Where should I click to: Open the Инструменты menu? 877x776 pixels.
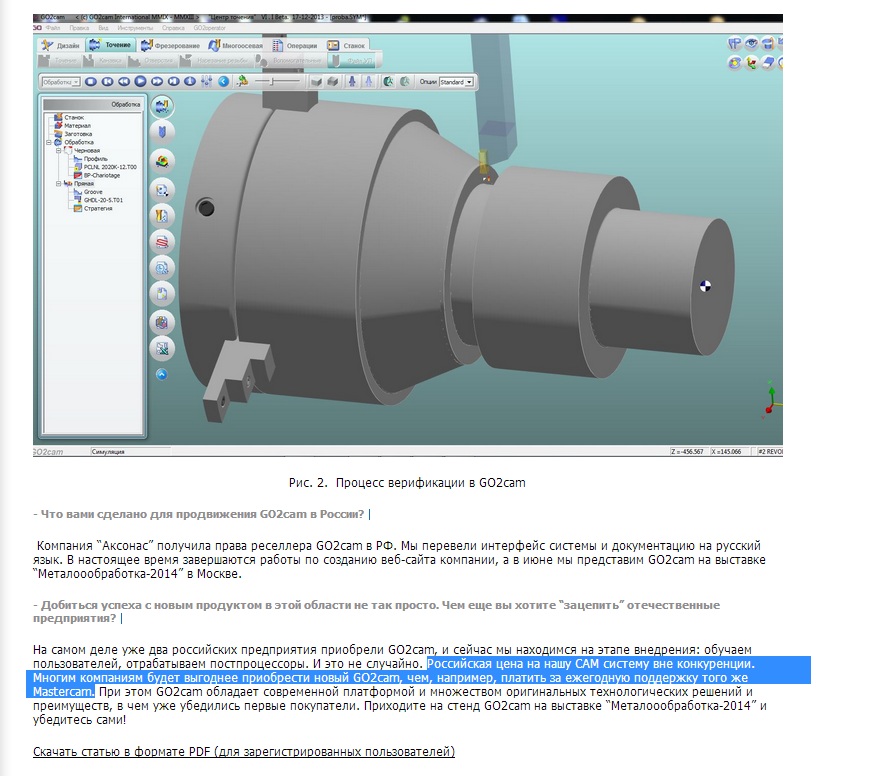coord(135,28)
